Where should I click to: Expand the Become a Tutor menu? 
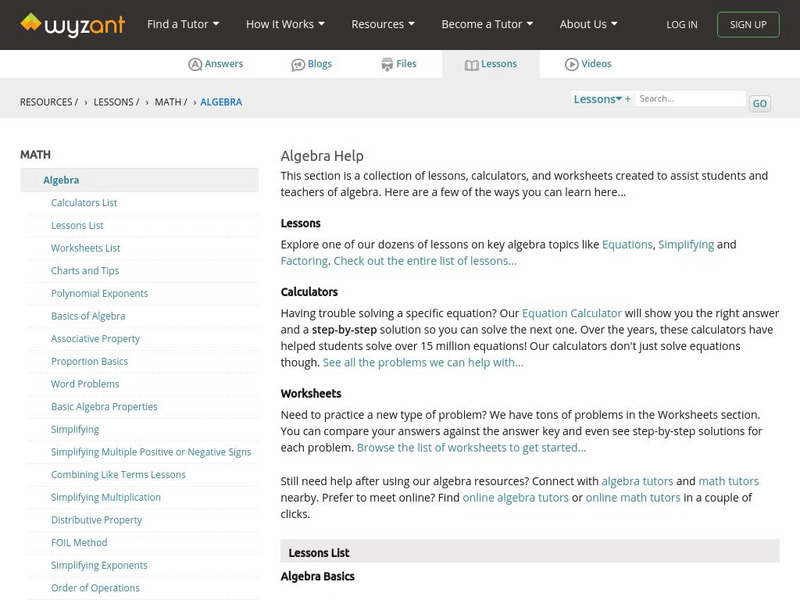coord(487,24)
